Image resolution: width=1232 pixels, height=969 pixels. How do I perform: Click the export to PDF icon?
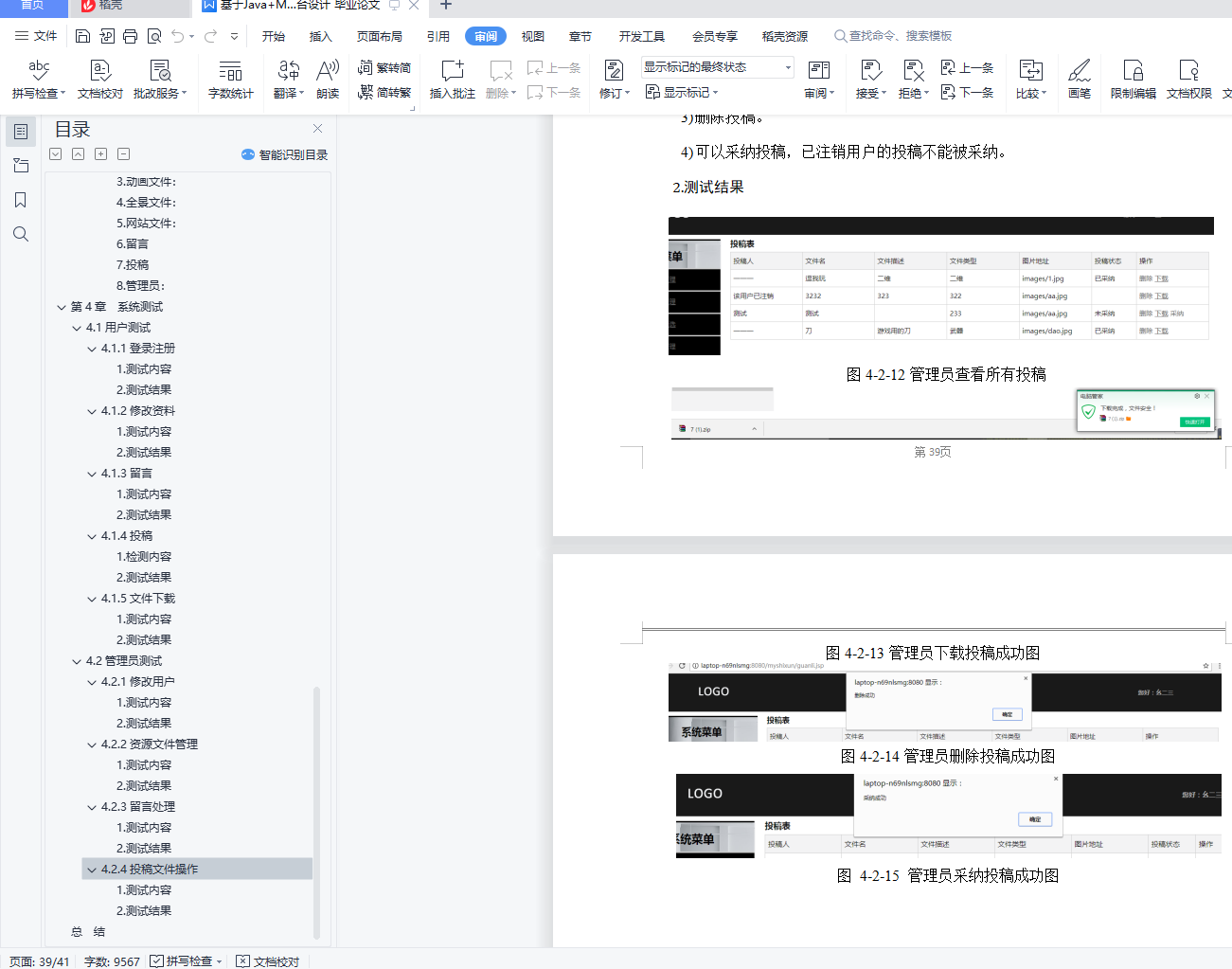click(106, 36)
